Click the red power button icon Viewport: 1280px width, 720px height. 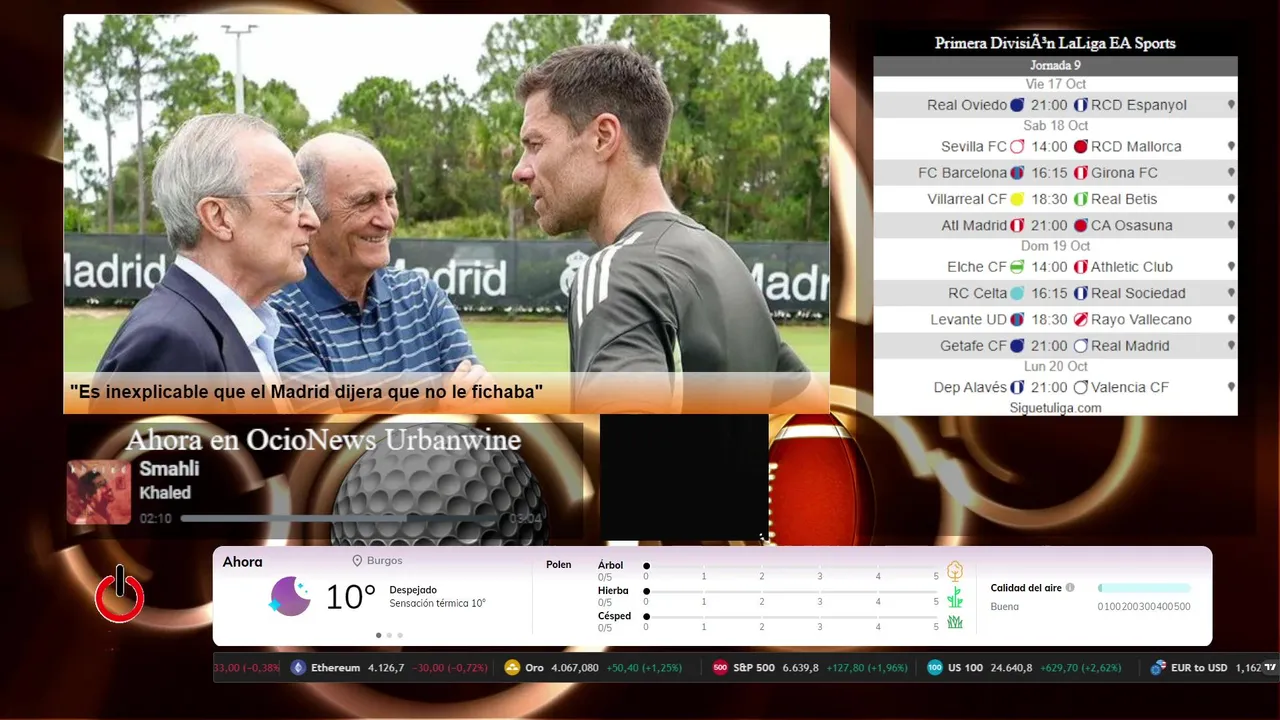click(120, 594)
